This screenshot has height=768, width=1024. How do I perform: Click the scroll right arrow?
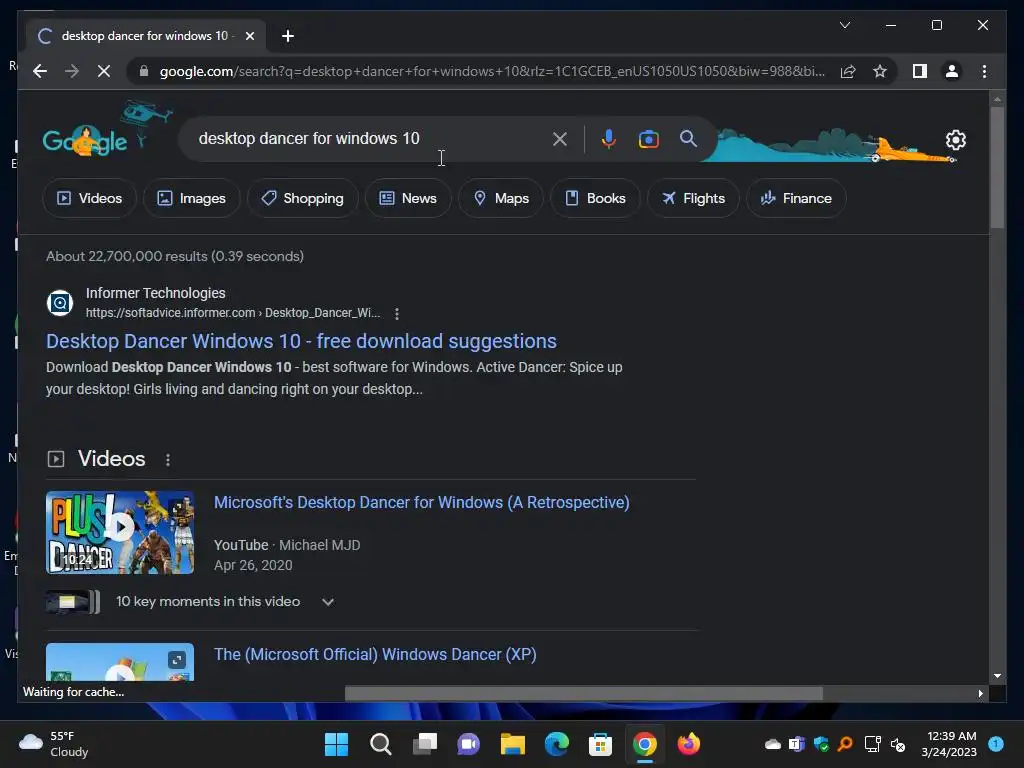[x=980, y=694]
